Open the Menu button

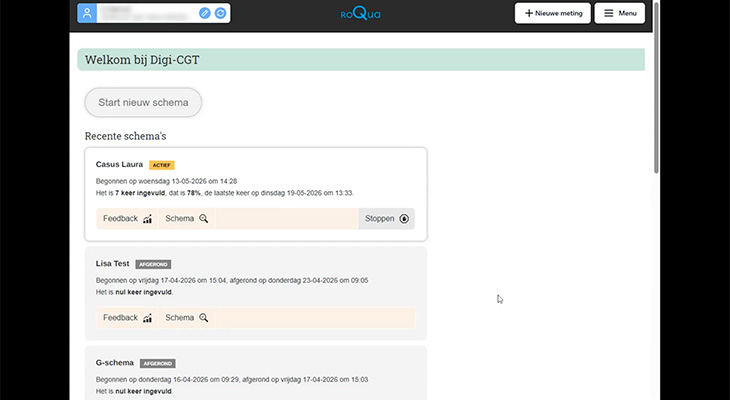coord(620,13)
